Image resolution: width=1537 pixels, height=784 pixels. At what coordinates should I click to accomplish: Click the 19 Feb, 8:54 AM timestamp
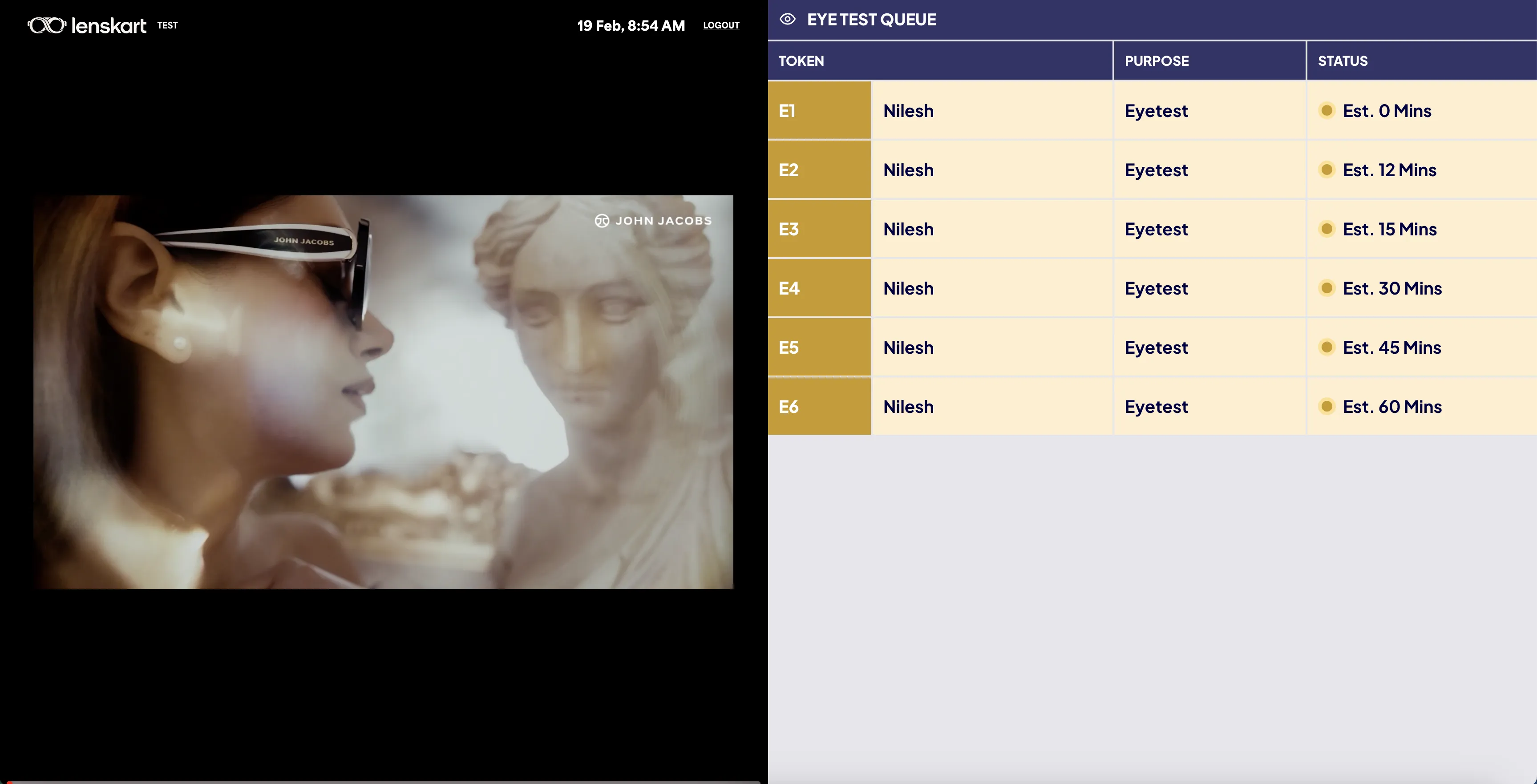tap(631, 26)
